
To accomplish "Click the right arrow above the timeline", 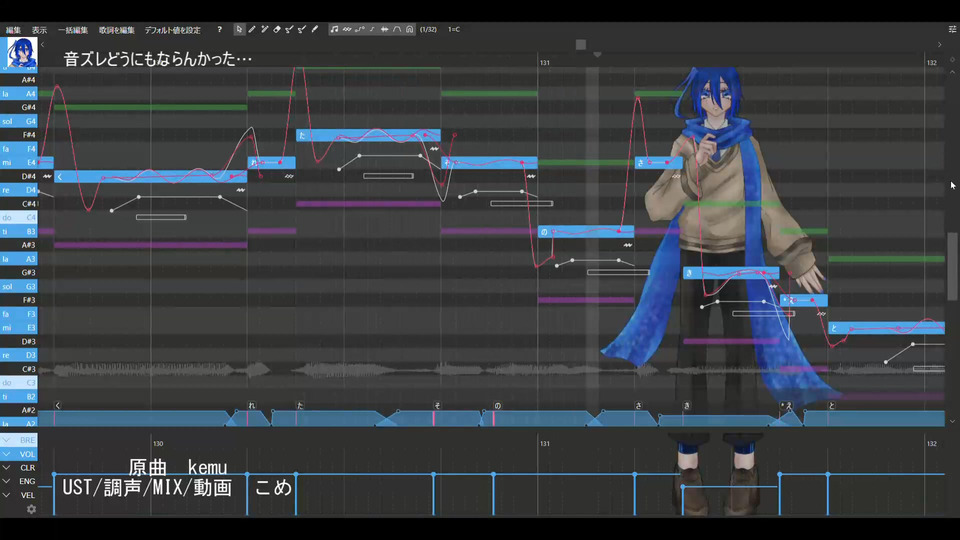I will (x=940, y=45).
